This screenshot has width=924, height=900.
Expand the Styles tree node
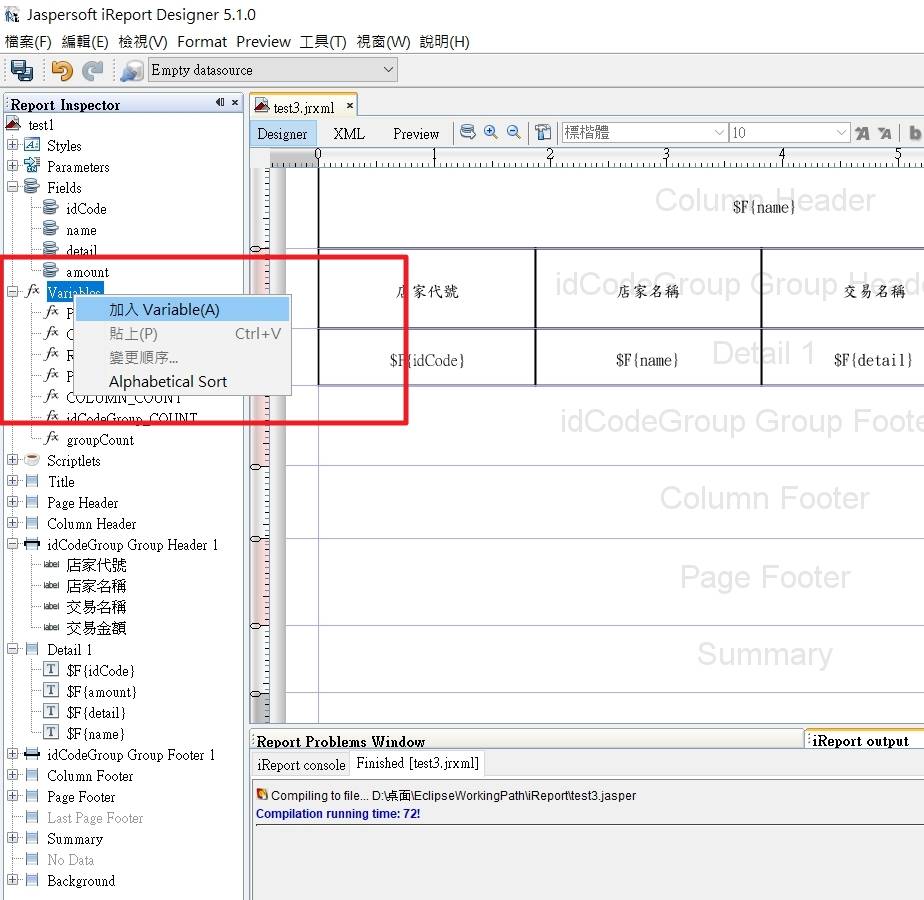(x=12, y=144)
